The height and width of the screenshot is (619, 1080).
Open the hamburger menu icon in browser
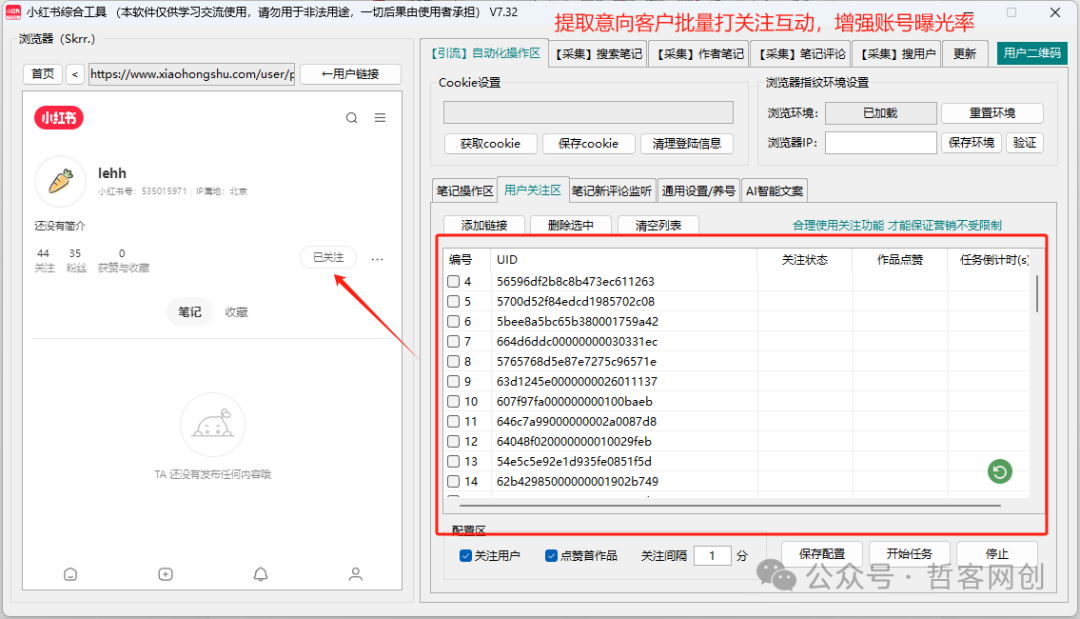[x=380, y=118]
